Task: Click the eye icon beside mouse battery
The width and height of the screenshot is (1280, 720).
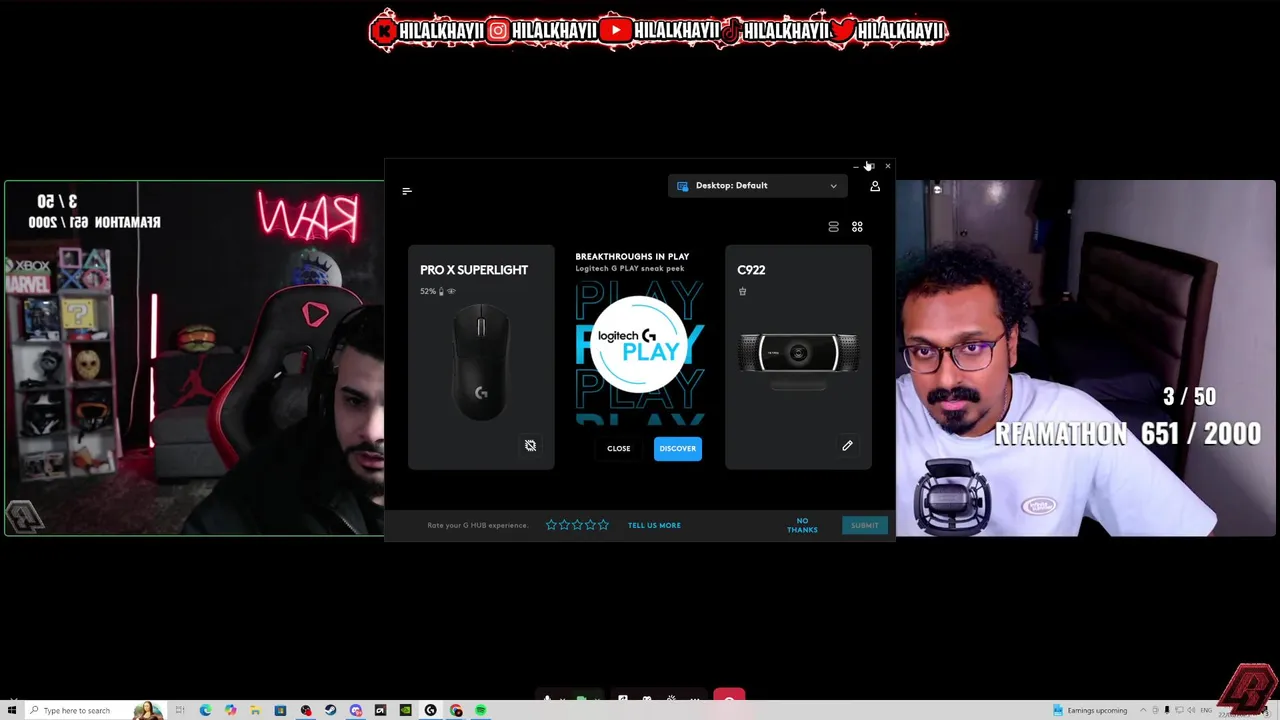Action: point(451,291)
